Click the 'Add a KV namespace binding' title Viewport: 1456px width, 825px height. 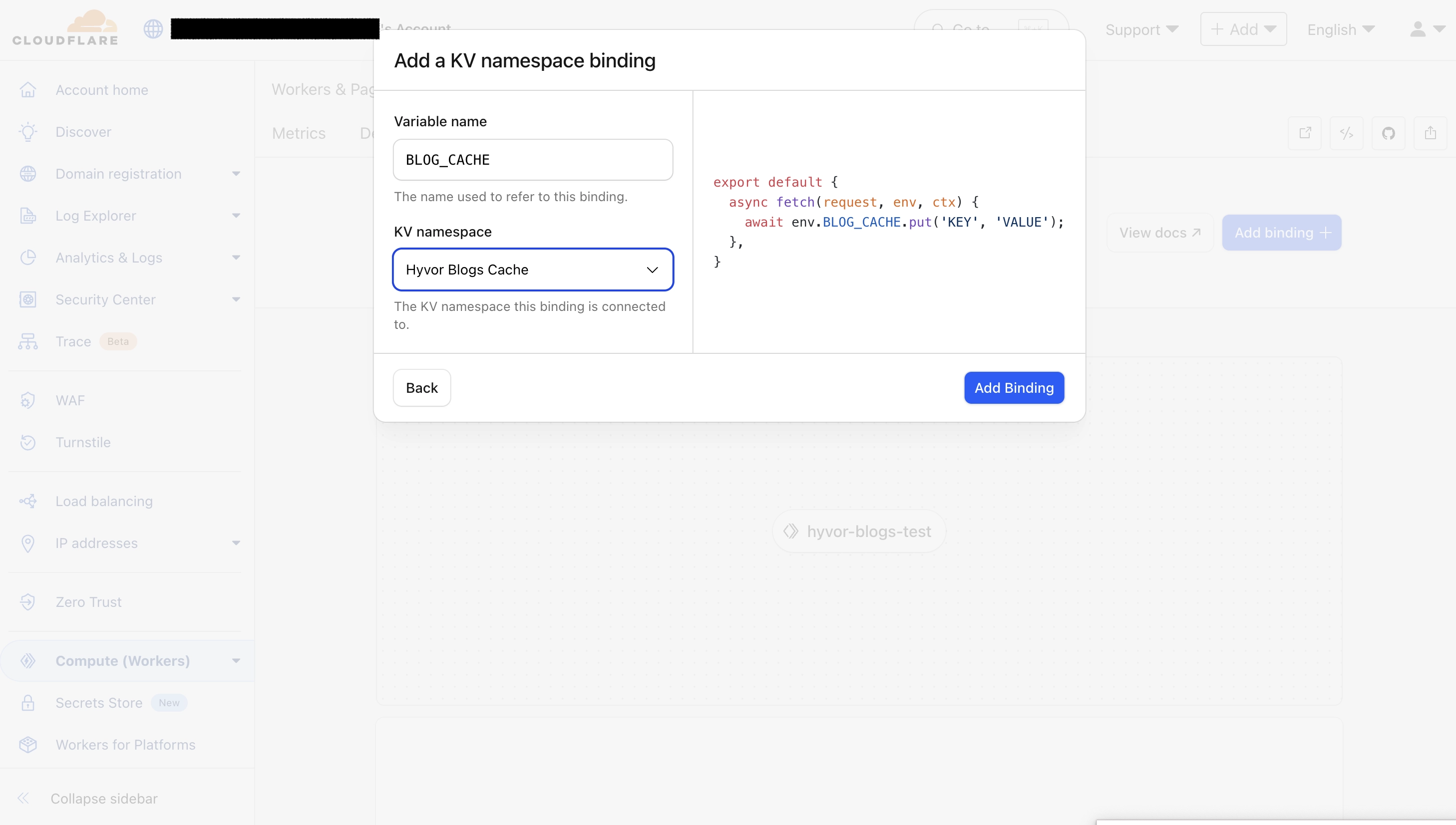coord(525,60)
